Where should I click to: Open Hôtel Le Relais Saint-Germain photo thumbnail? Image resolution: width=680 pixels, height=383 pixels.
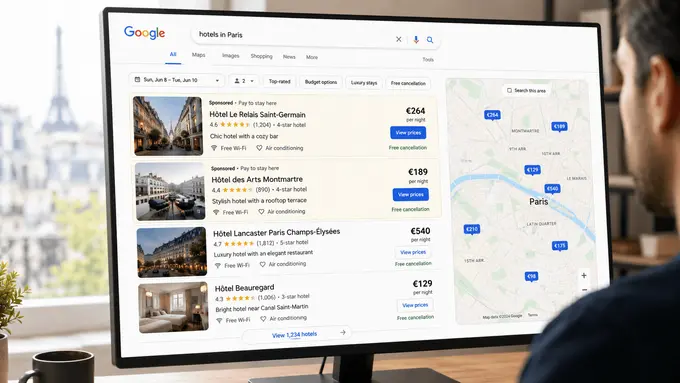168,126
